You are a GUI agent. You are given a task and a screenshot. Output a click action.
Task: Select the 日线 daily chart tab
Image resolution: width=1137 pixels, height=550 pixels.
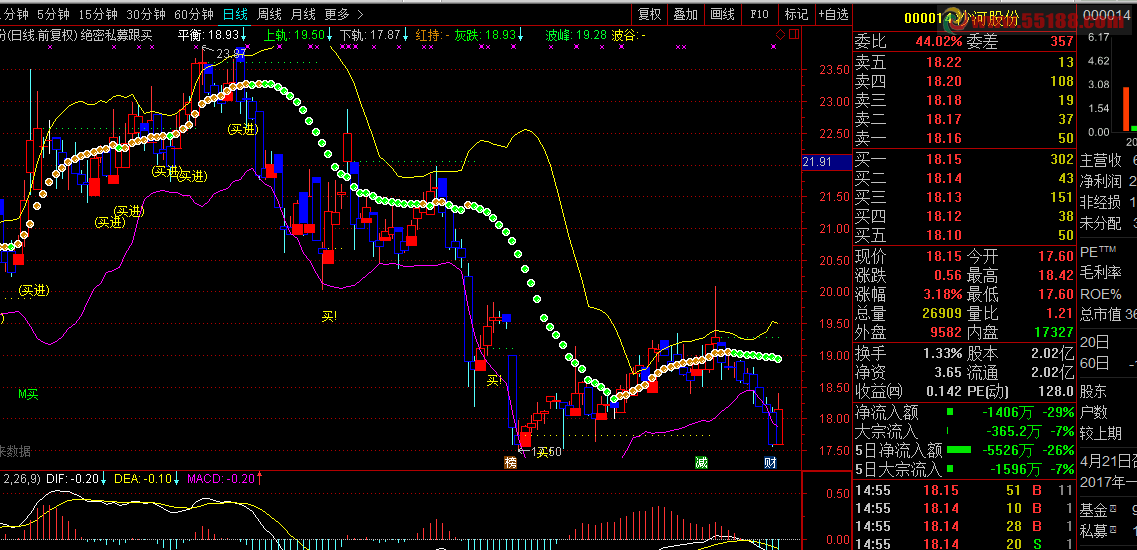(235, 14)
